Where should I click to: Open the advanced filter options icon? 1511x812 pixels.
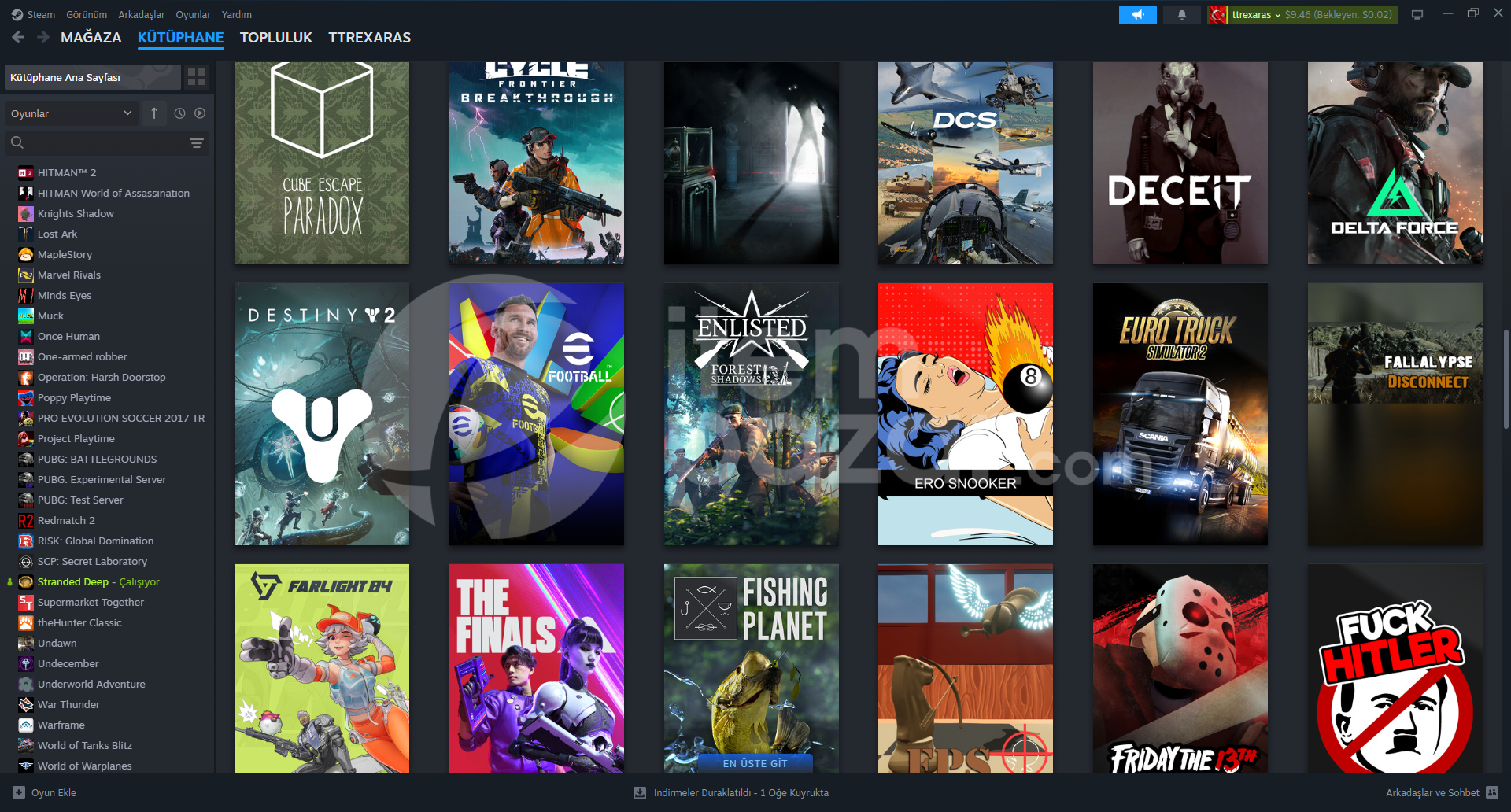pos(197,142)
